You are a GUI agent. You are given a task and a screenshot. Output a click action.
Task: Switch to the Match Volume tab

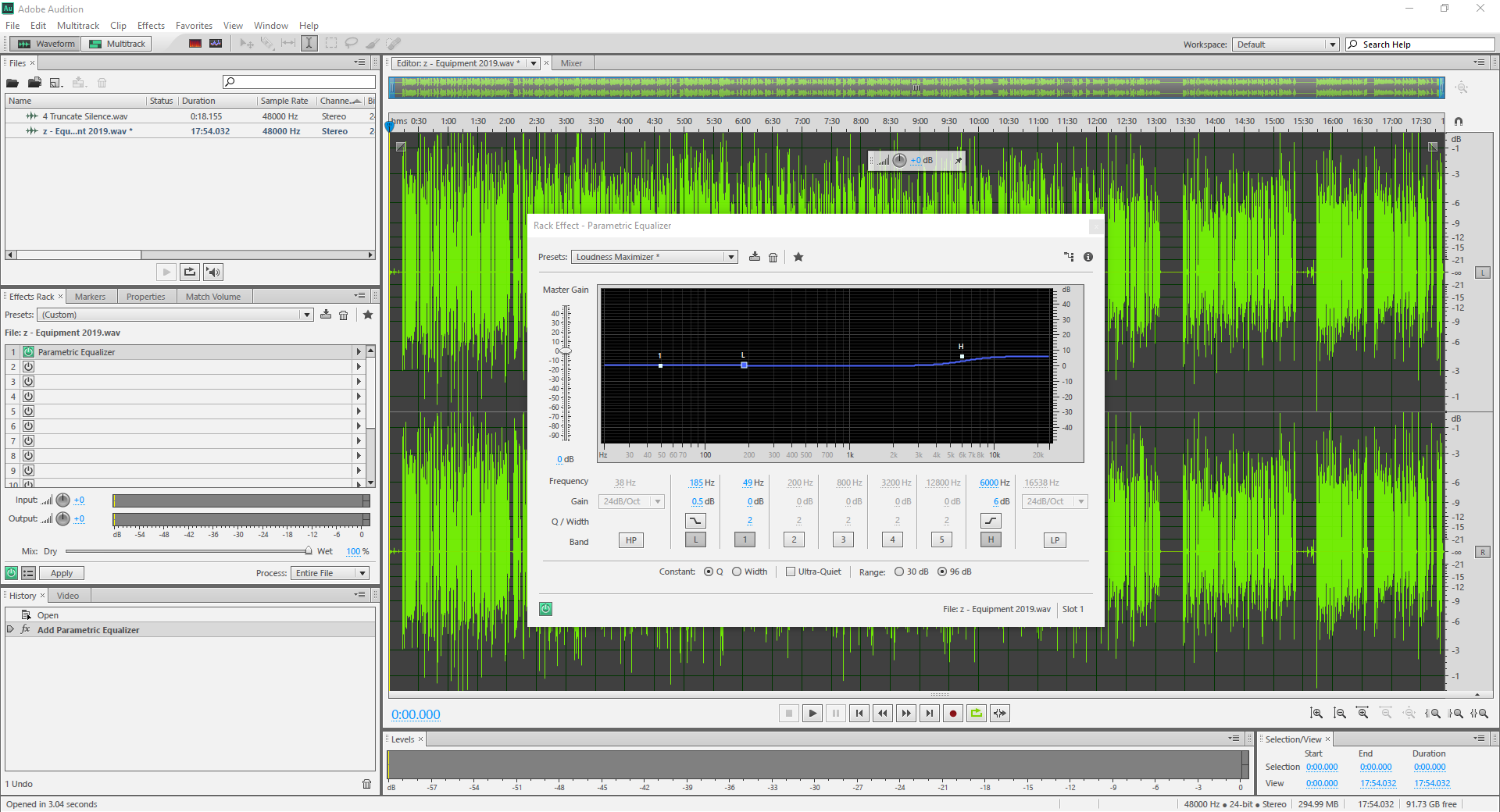click(213, 297)
